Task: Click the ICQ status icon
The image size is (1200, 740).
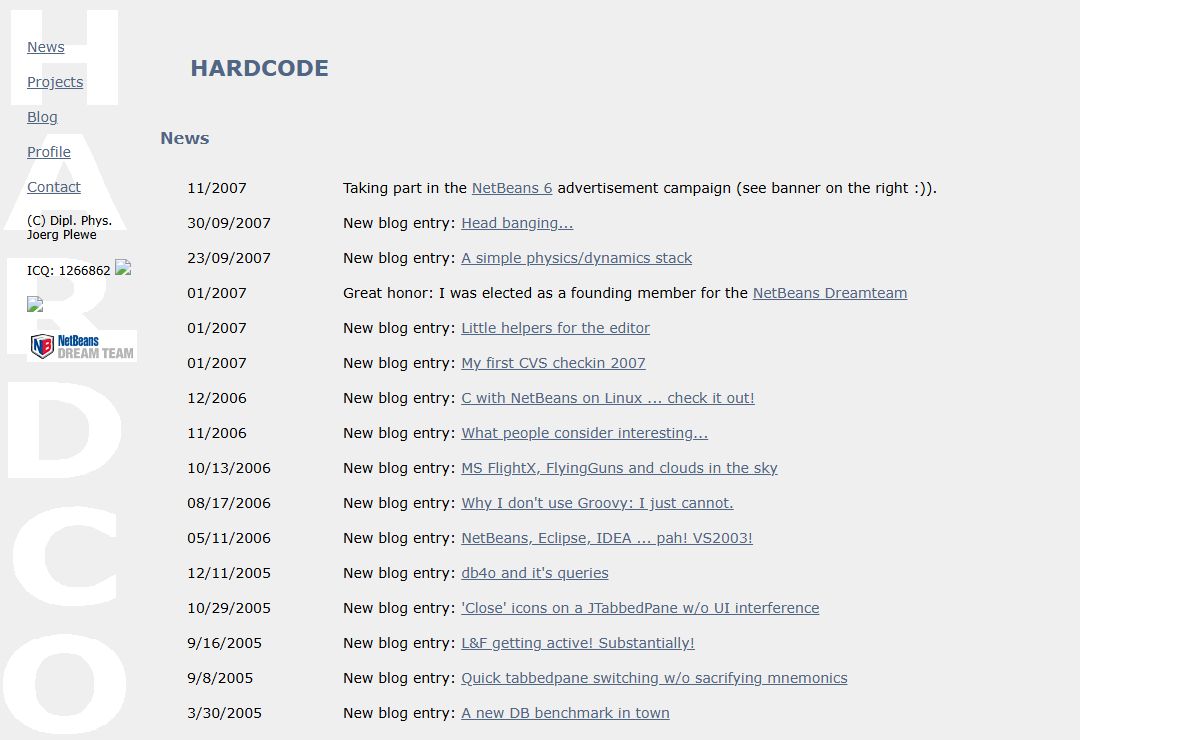Action: coord(123,268)
